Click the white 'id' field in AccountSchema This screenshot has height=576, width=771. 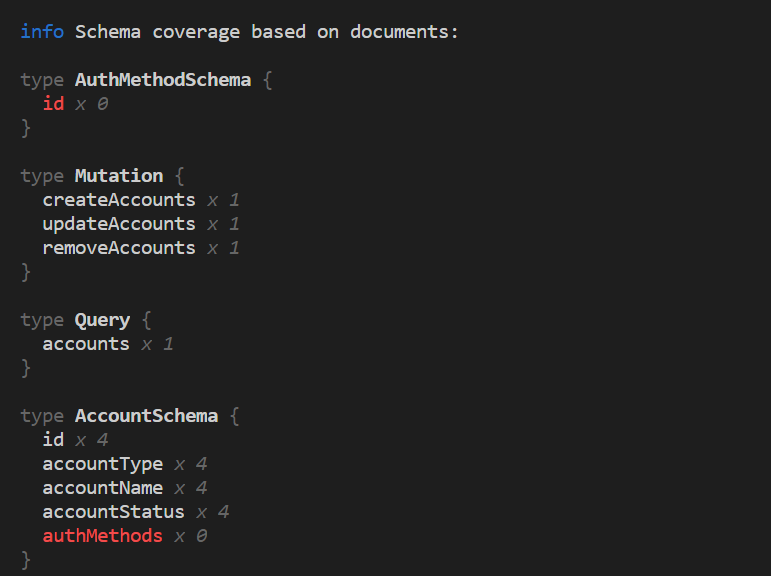53,440
